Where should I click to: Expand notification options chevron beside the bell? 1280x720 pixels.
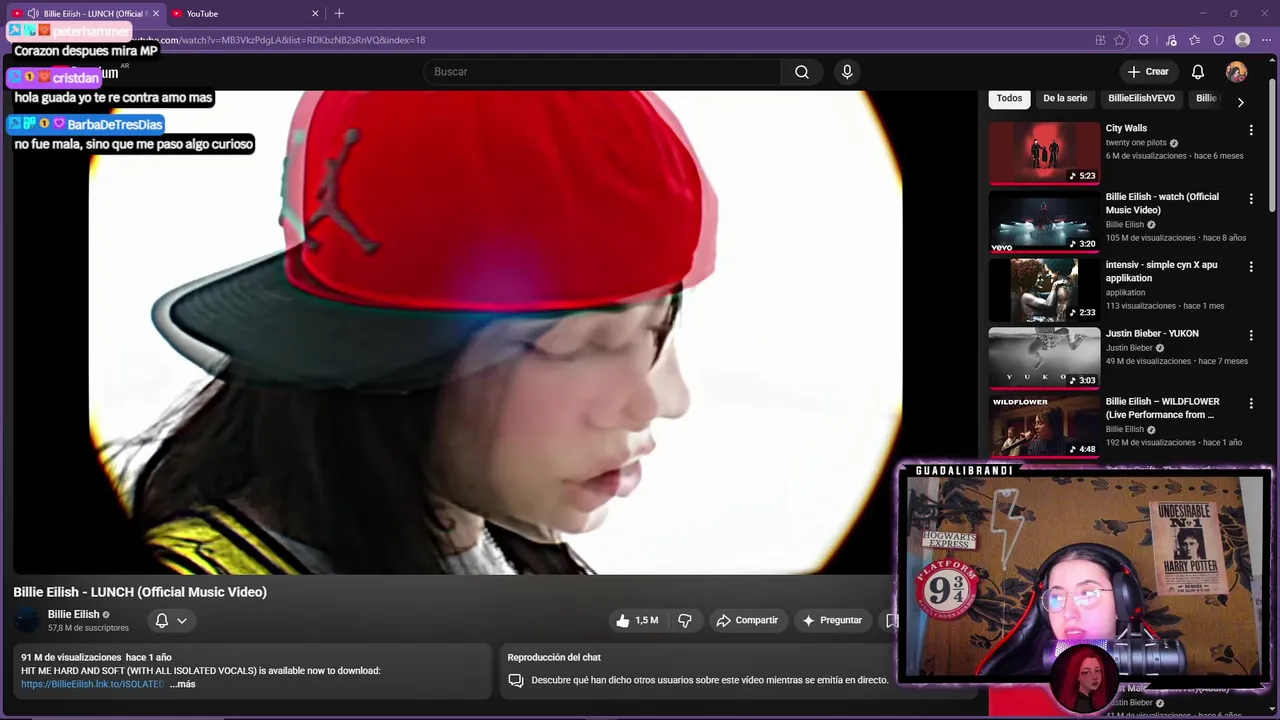click(182, 620)
